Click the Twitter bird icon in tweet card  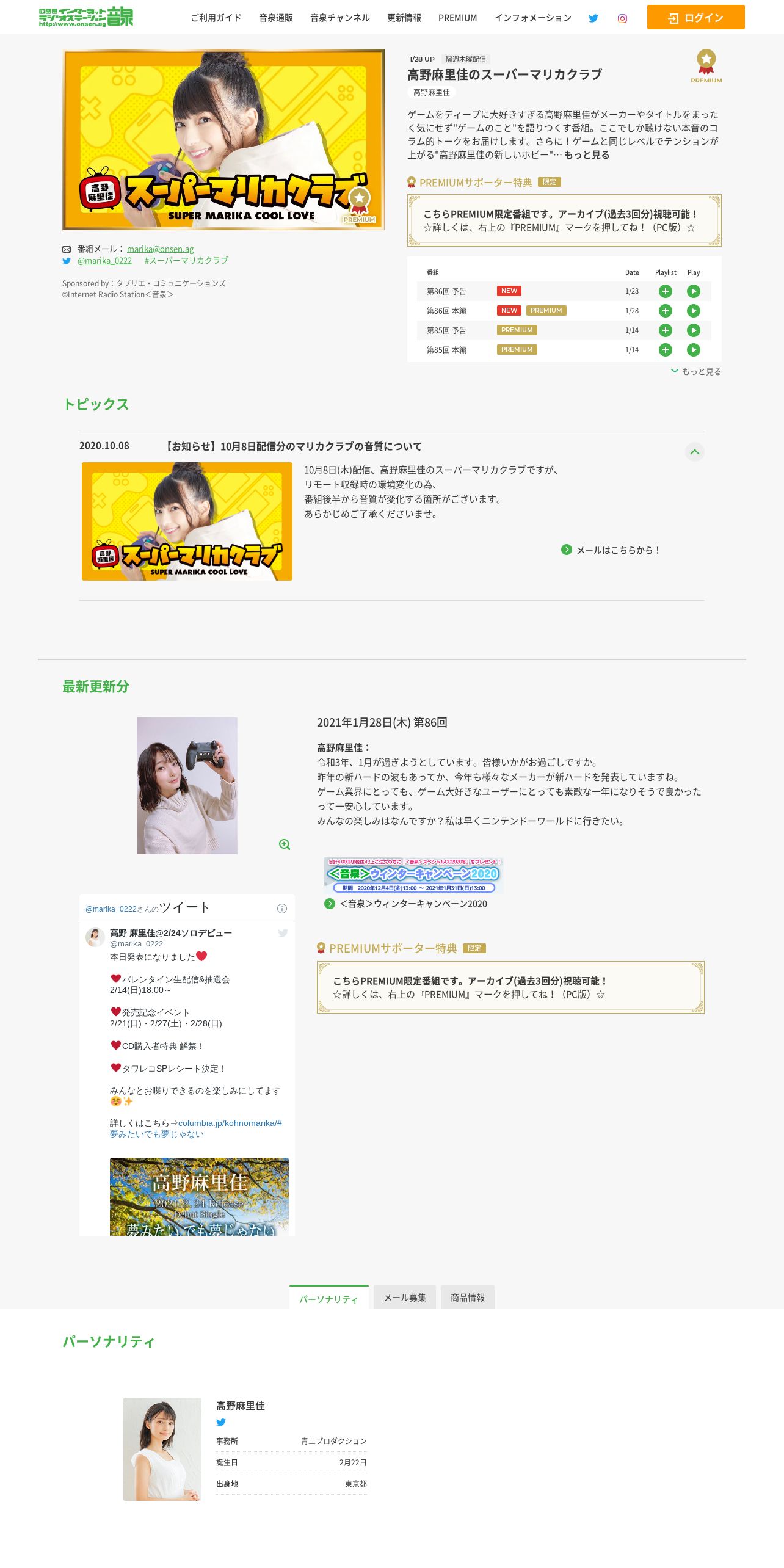[x=283, y=933]
